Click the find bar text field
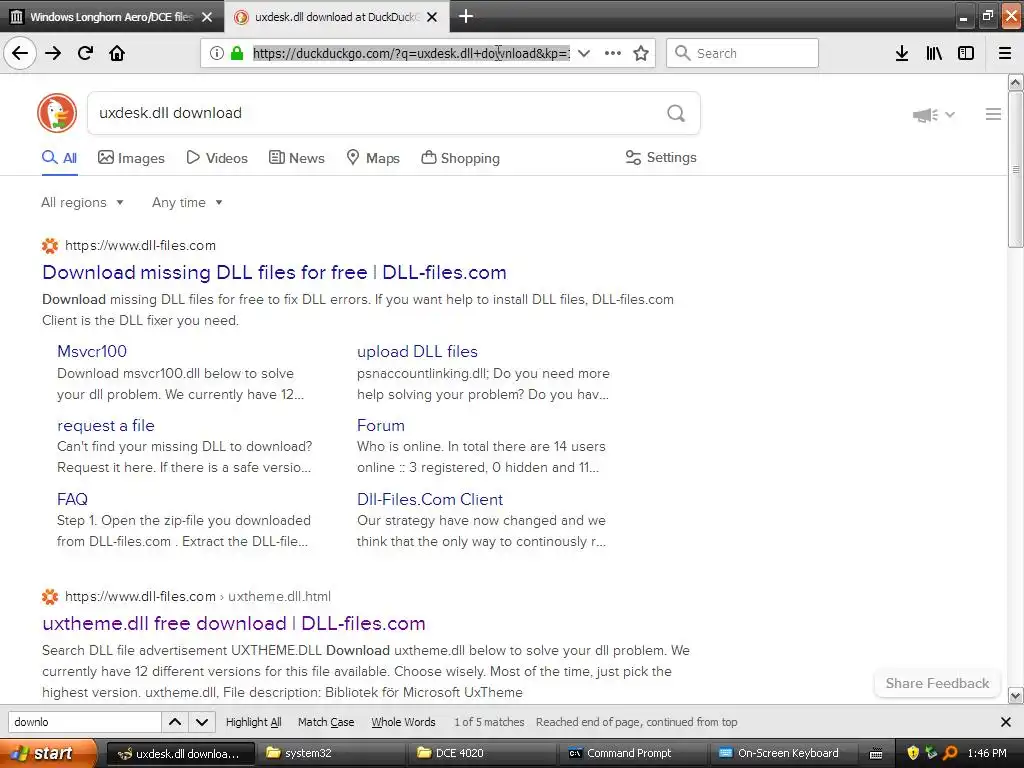 [x=84, y=722]
